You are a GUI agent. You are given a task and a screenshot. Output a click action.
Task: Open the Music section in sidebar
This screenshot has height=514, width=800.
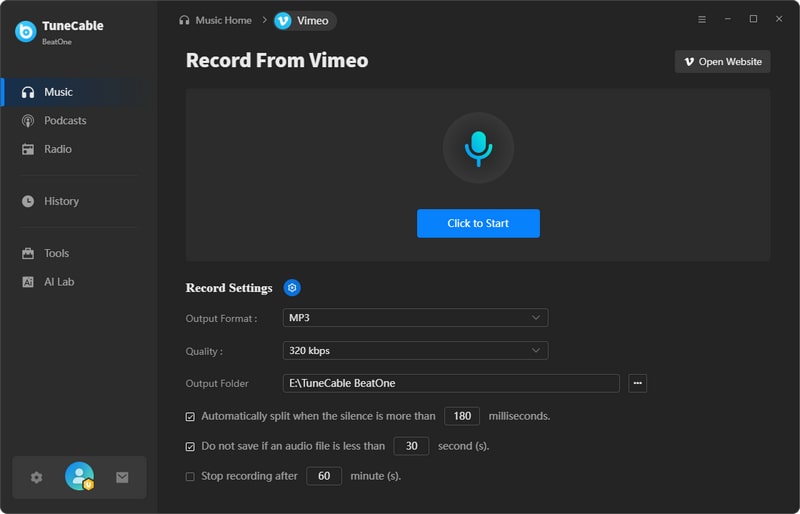point(71,92)
